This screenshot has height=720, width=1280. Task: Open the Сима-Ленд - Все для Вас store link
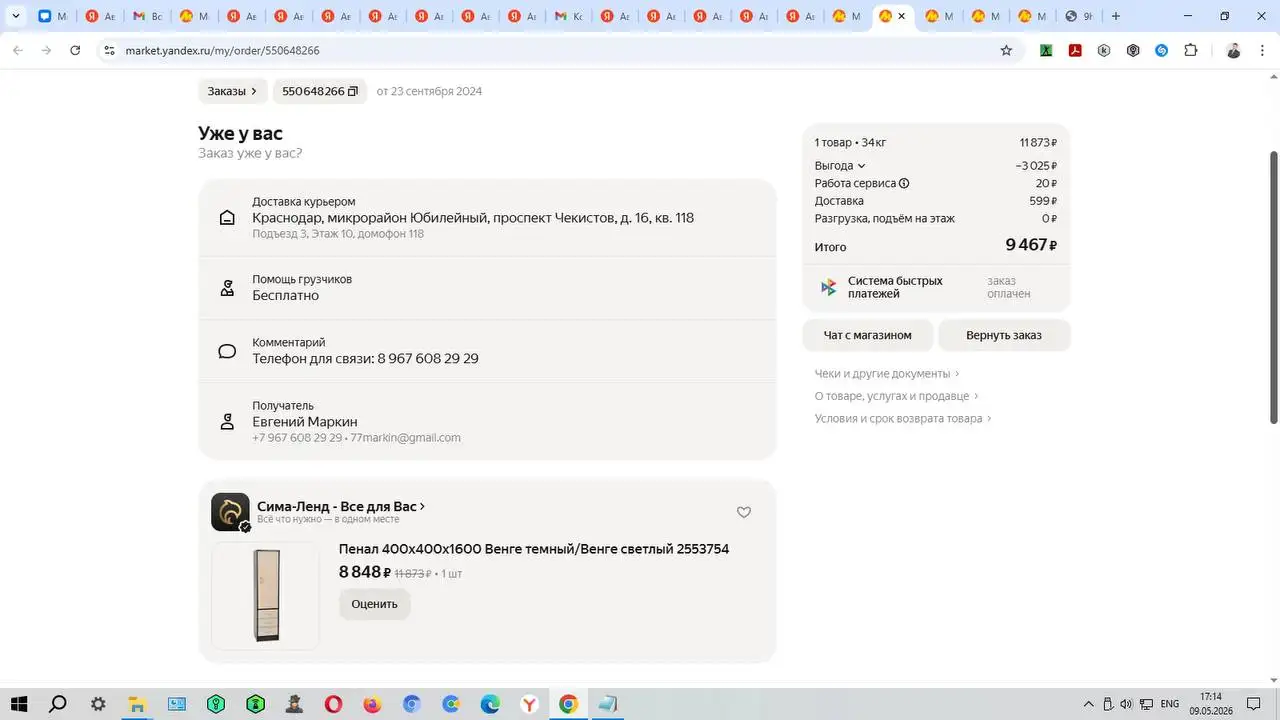(341, 506)
